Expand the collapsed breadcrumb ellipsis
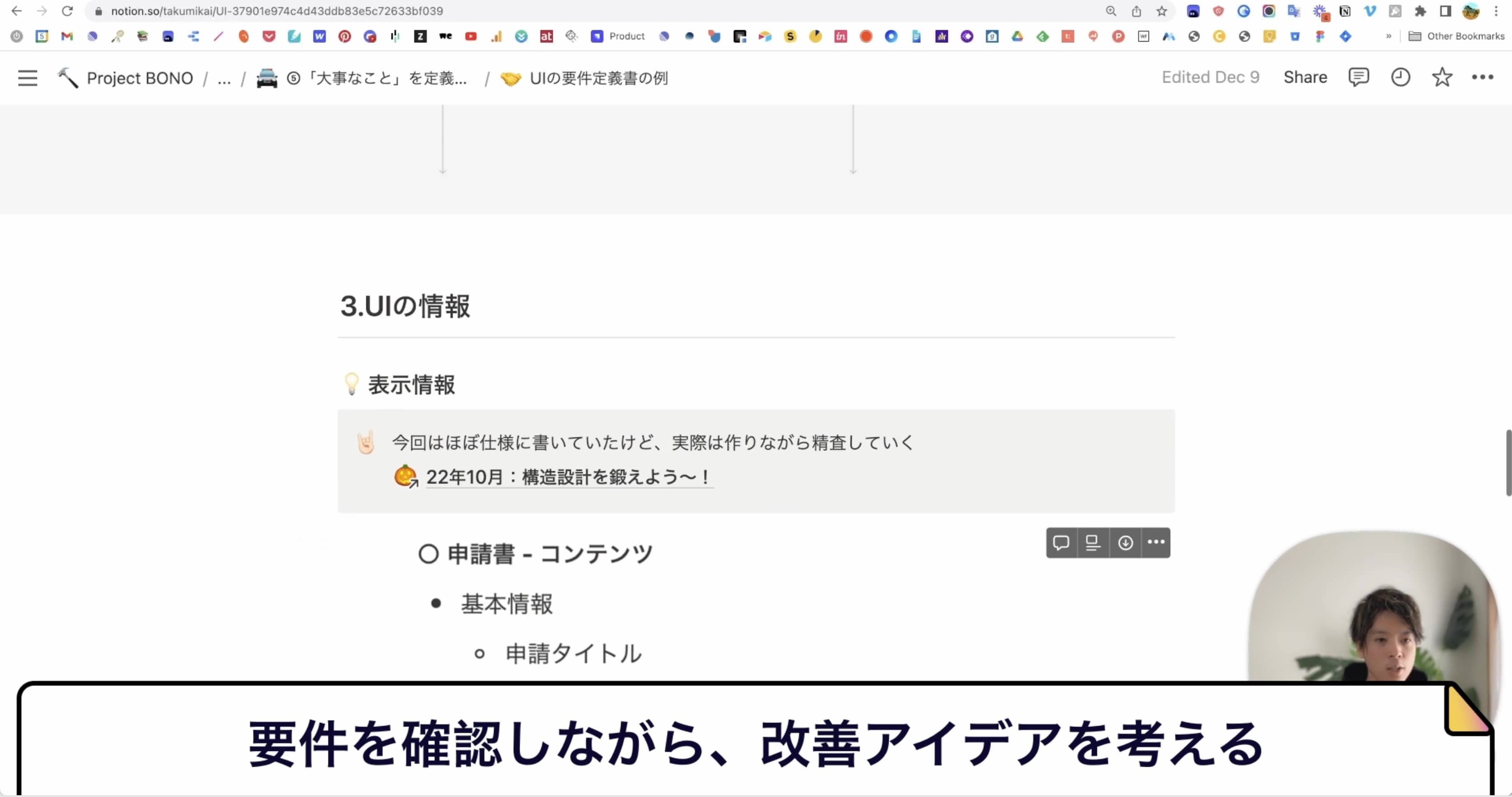Viewport: 1512px width, 797px height. (x=224, y=78)
